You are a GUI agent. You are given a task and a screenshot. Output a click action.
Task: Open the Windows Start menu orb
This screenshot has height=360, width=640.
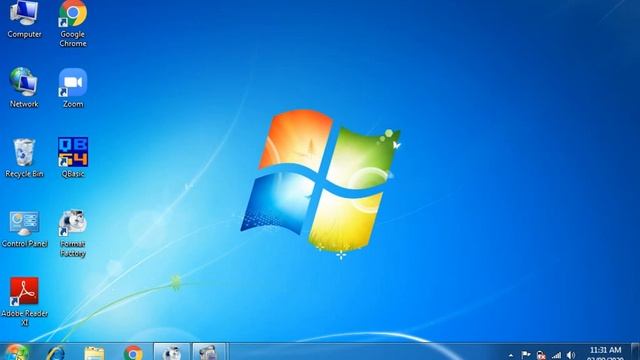16,353
